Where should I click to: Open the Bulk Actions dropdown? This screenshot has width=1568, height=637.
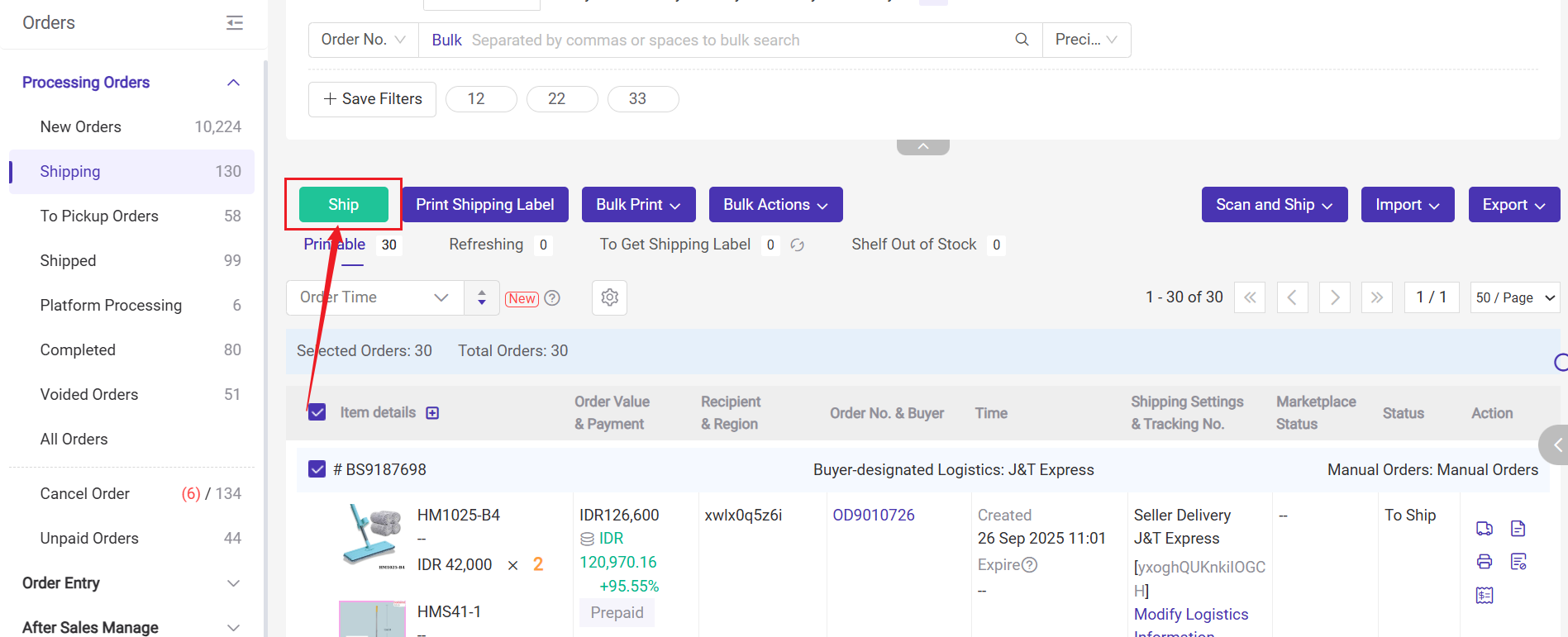coord(774,205)
